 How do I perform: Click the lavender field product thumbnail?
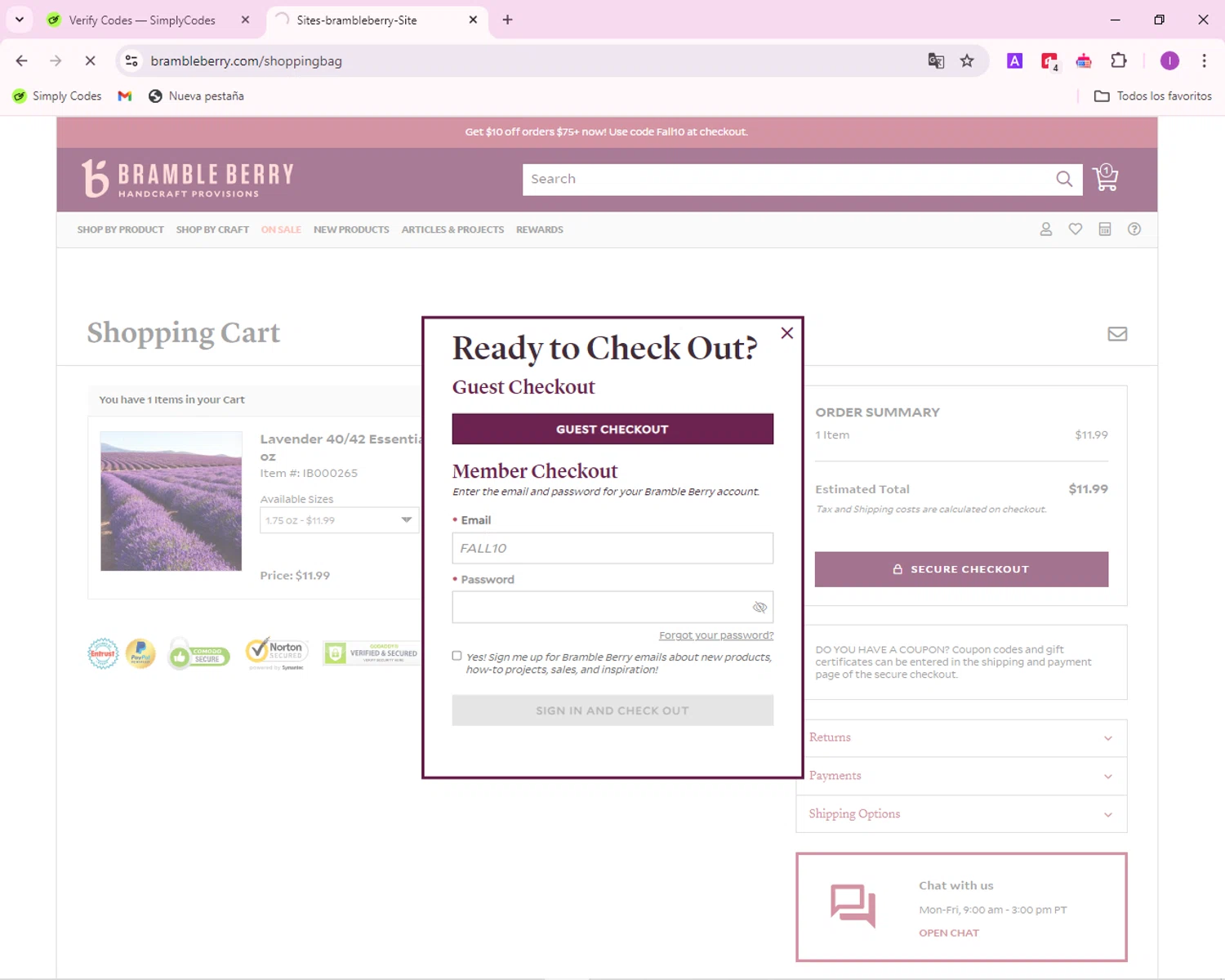point(171,501)
